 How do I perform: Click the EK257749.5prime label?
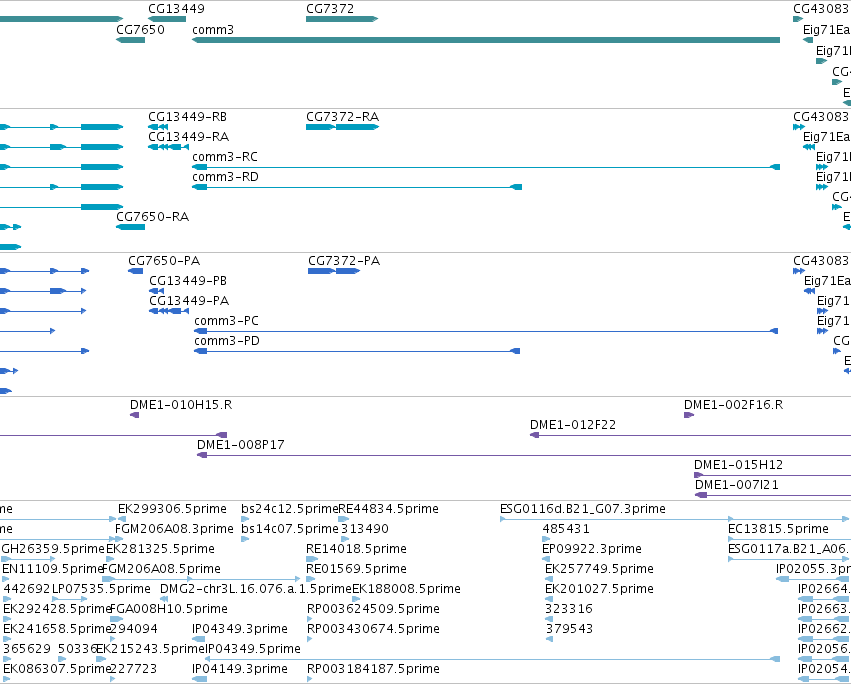(599, 569)
